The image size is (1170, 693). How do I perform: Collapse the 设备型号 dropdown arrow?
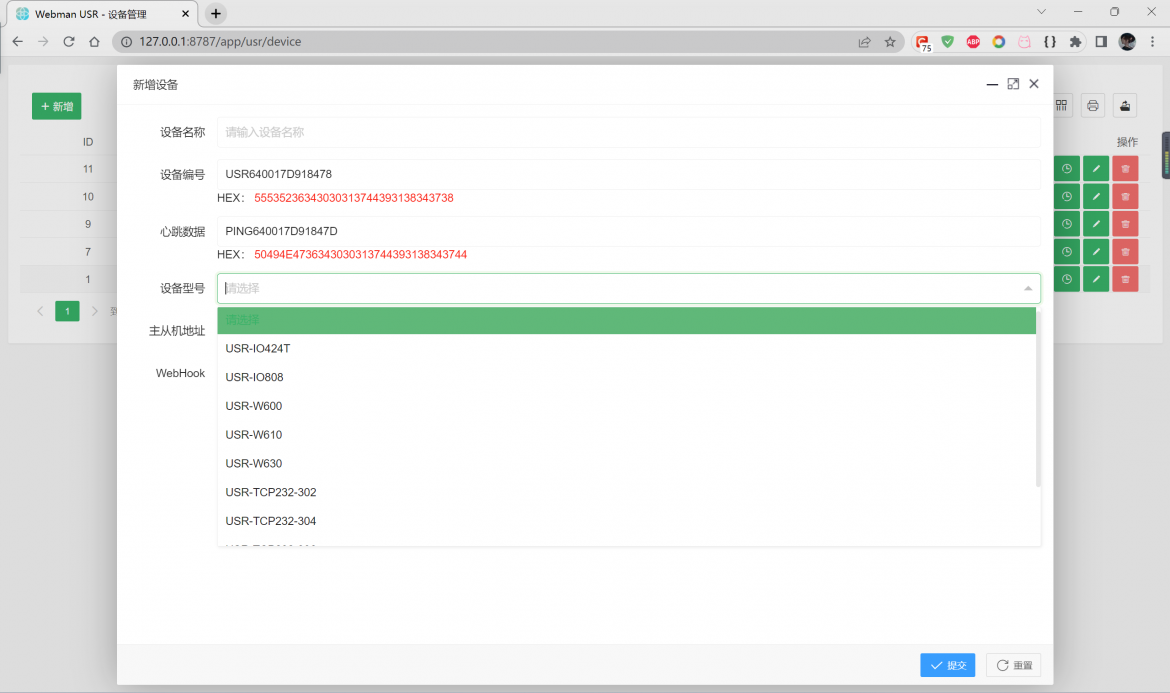click(1027, 288)
